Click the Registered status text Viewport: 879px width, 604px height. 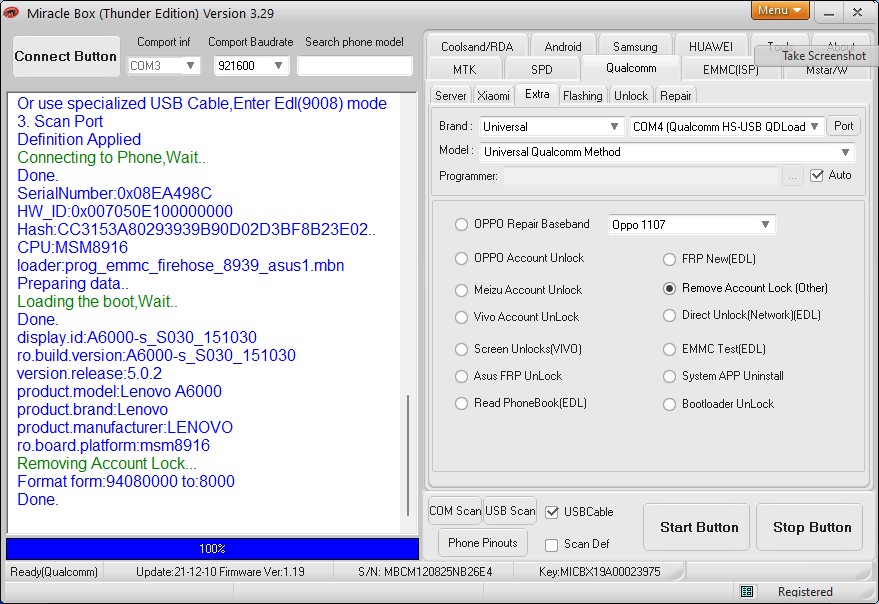(x=805, y=592)
